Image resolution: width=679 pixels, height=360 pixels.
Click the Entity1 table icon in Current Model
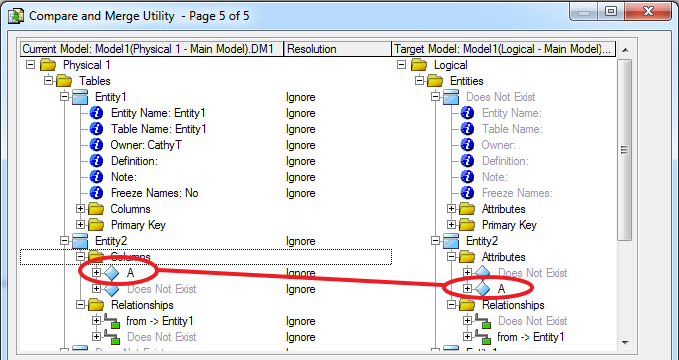tap(80, 97)
